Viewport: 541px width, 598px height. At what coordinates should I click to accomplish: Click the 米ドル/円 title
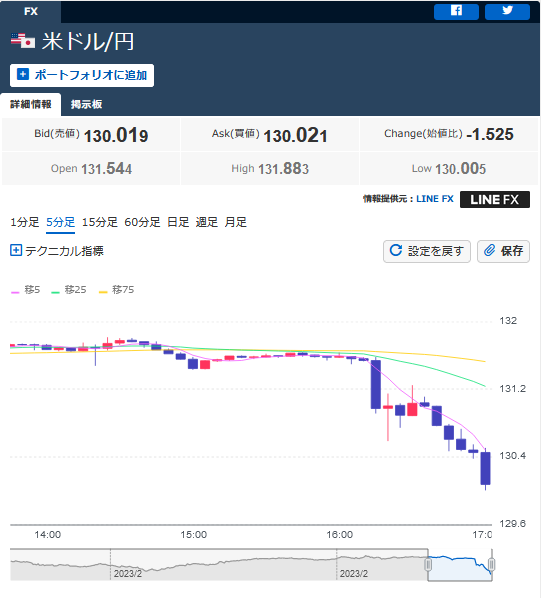[88, 41]
